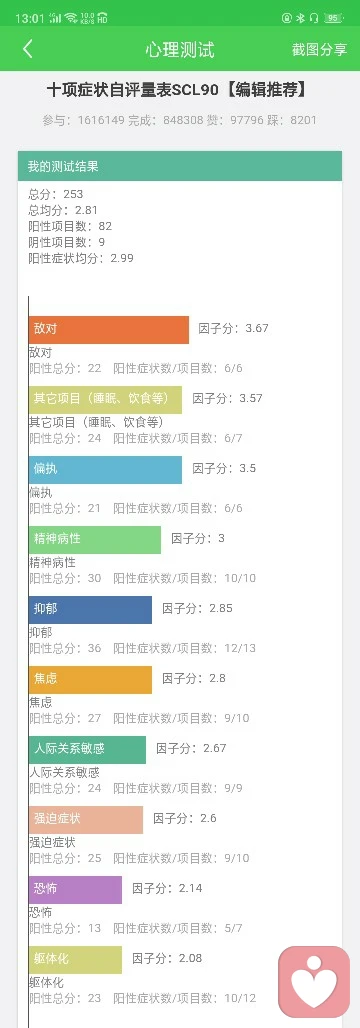Tap the 心理测试 header title
The image size is (360, 1028).
coord(180,50)
